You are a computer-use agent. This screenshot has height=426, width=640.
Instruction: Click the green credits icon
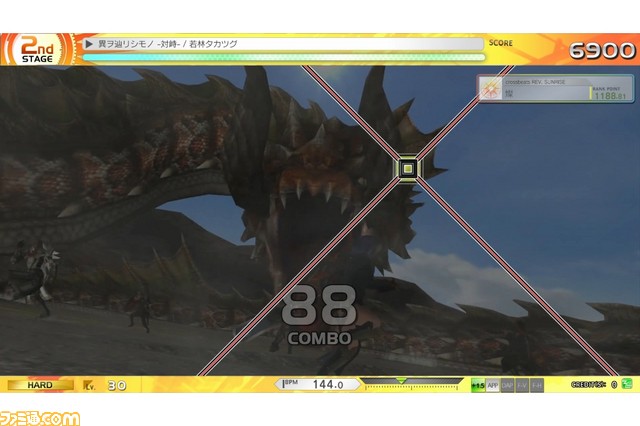(627, 384)
